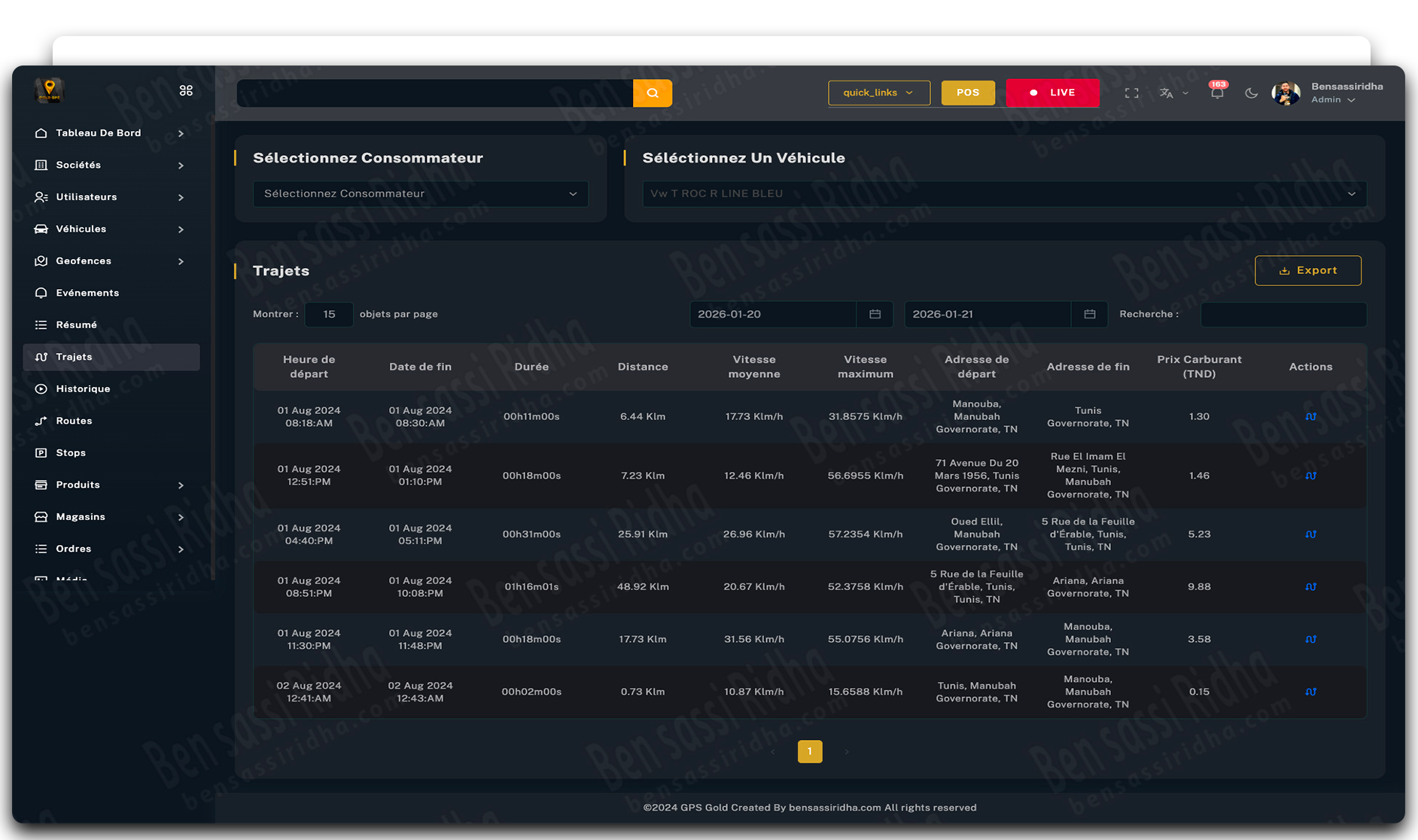
Task: View route for the 6.44 Klm trip
Action: (1310, 417)
